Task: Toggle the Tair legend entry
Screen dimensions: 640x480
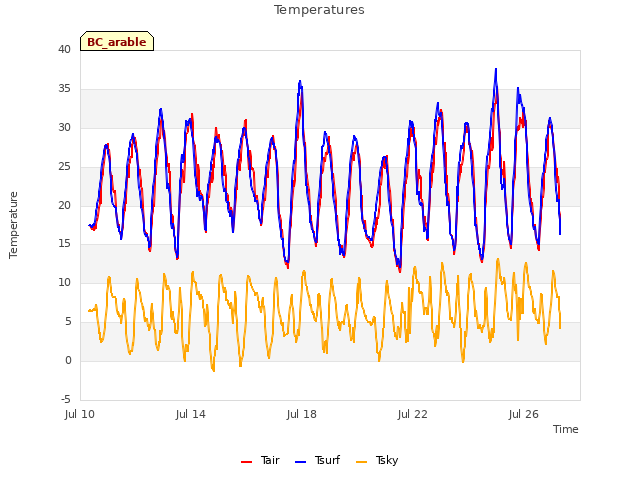Action: [260, 460]
